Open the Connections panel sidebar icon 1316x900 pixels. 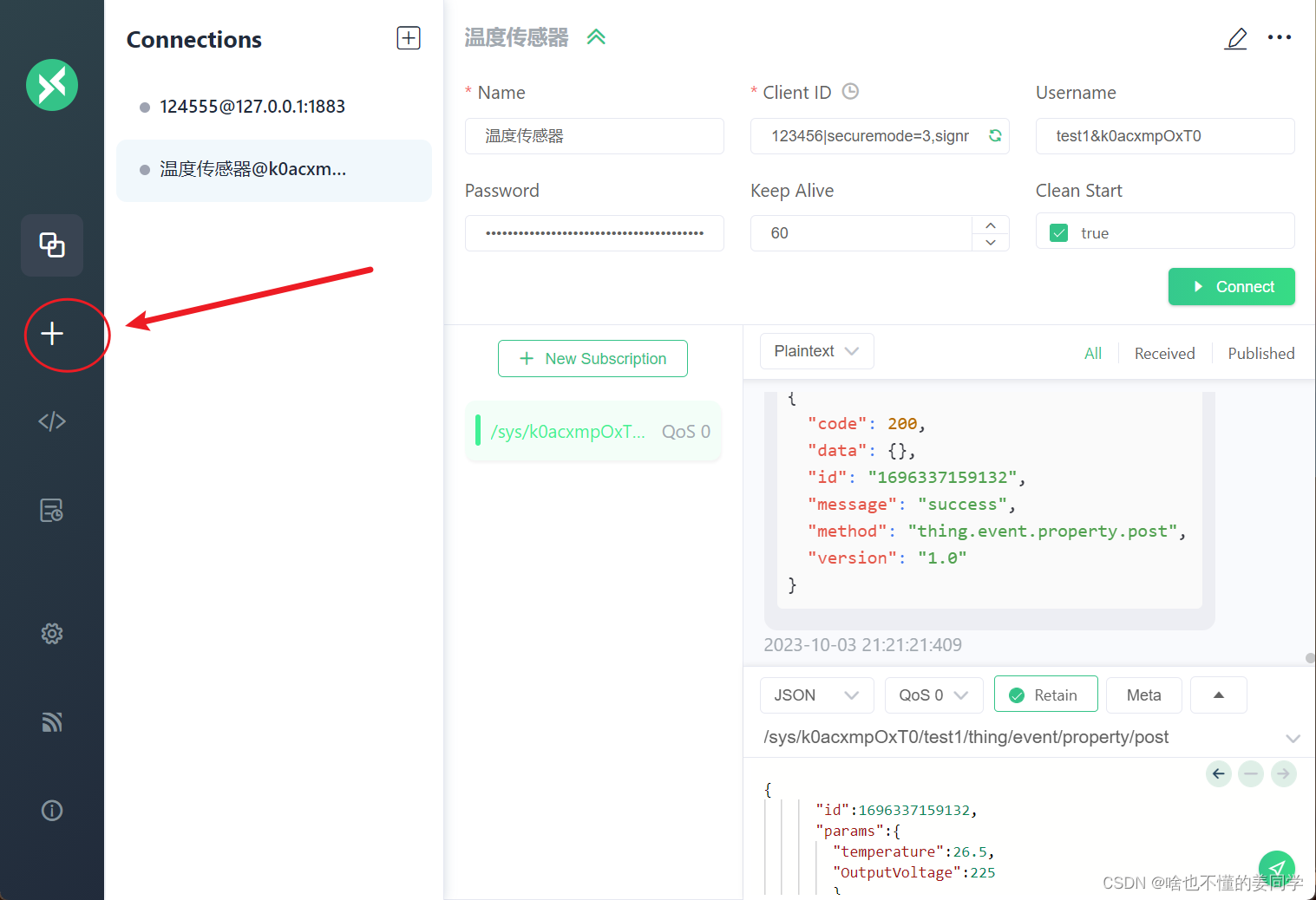51,245
